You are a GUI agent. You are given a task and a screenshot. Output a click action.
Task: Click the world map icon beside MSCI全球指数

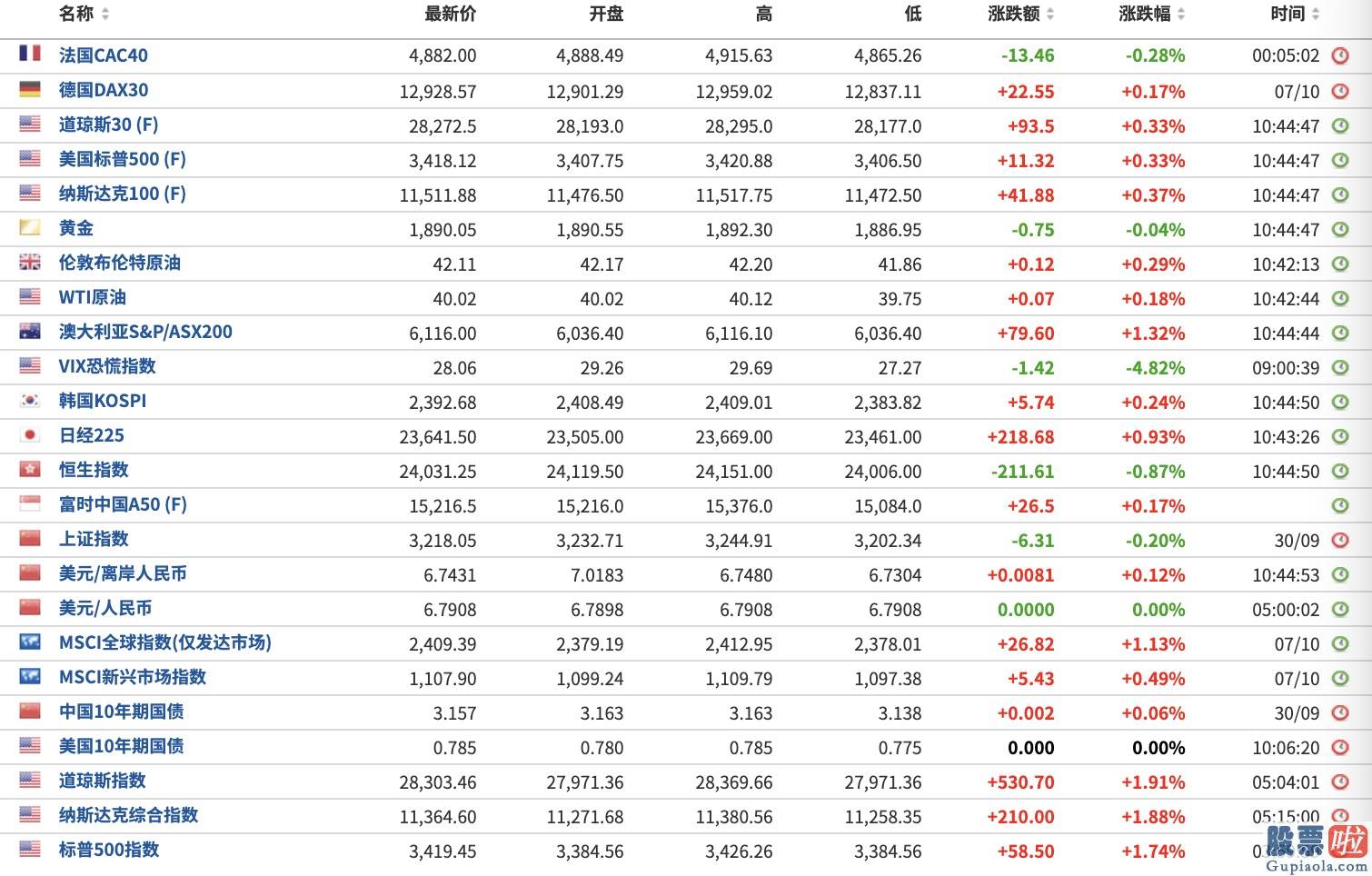point(30,641)
